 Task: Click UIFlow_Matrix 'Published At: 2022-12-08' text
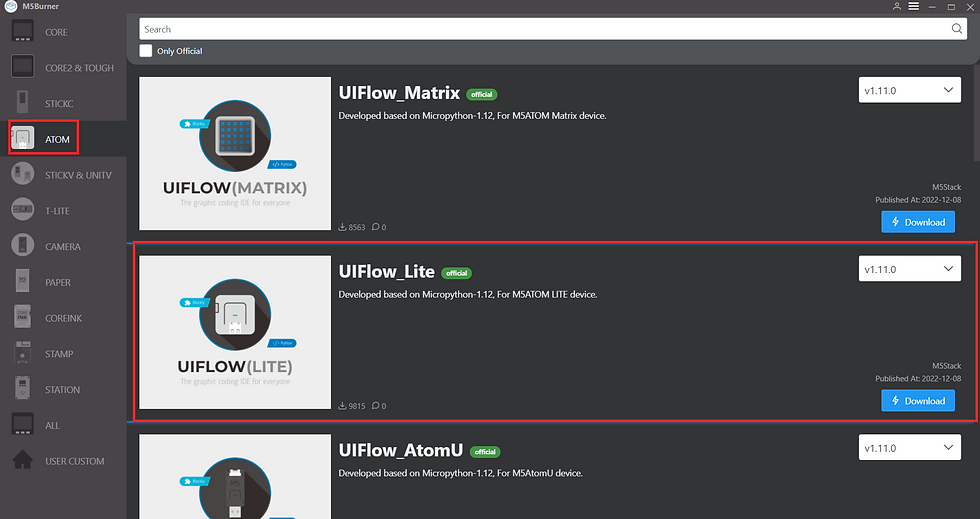click(918, 200)
